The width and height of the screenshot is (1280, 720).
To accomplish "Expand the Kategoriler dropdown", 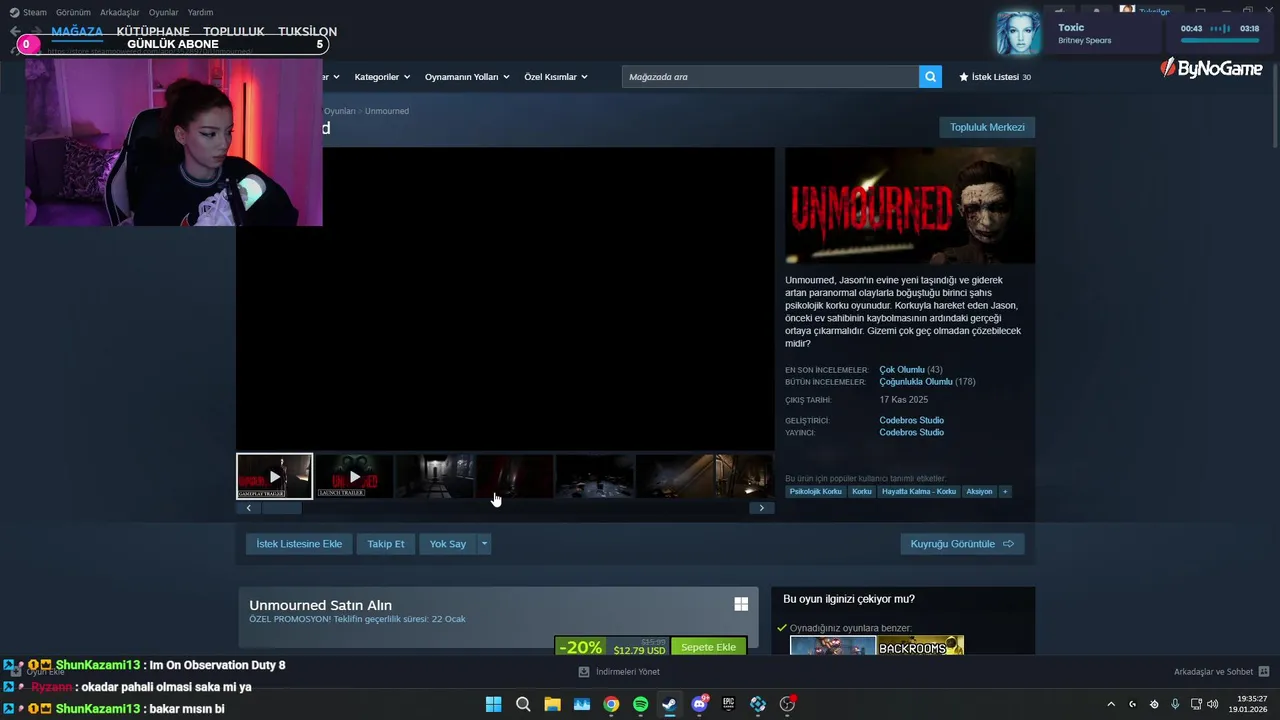I will [383, 77].
